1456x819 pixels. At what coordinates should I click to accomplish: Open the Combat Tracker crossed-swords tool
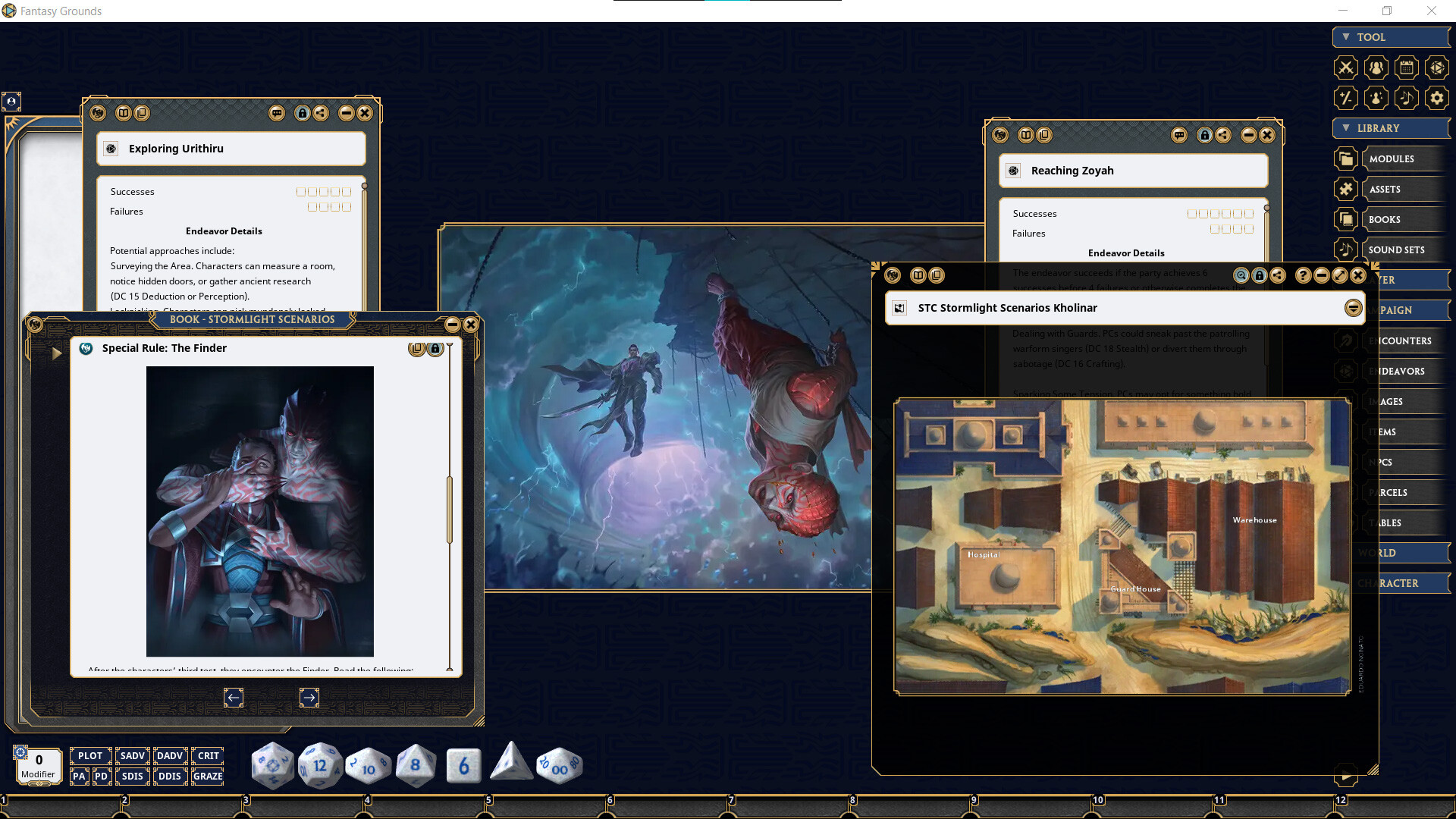pyautogui.click(x=1346, y=67)
